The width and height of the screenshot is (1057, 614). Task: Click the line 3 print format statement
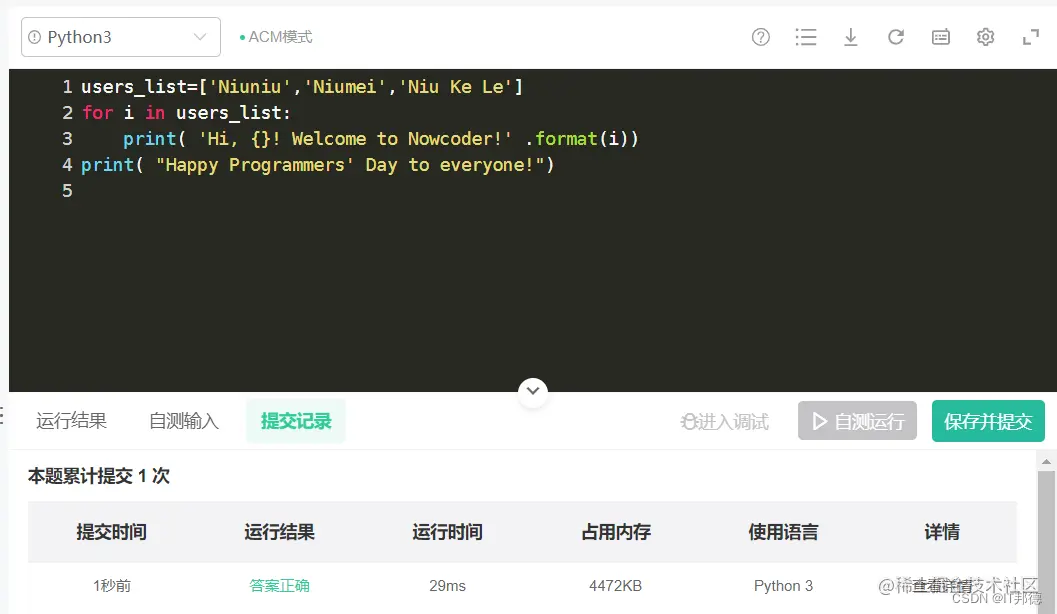pyautogui.click(x=380, y=139)
